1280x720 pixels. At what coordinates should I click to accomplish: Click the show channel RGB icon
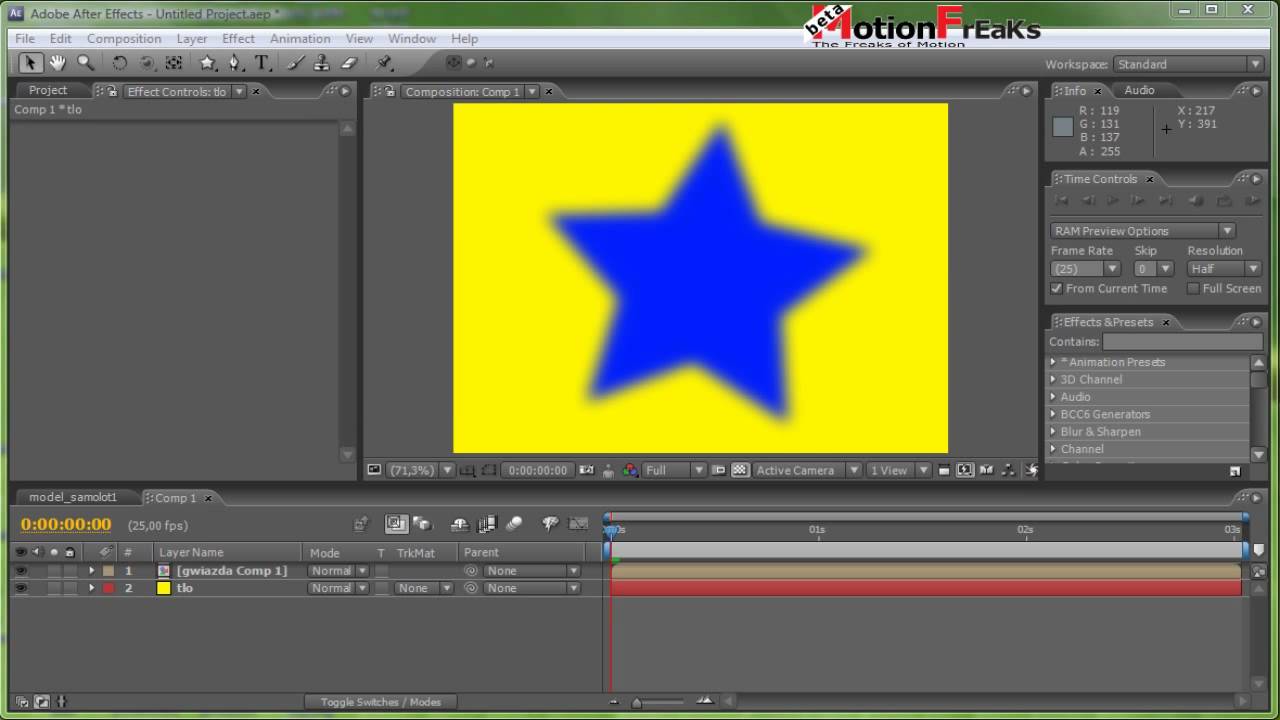(x=630, y=470)
